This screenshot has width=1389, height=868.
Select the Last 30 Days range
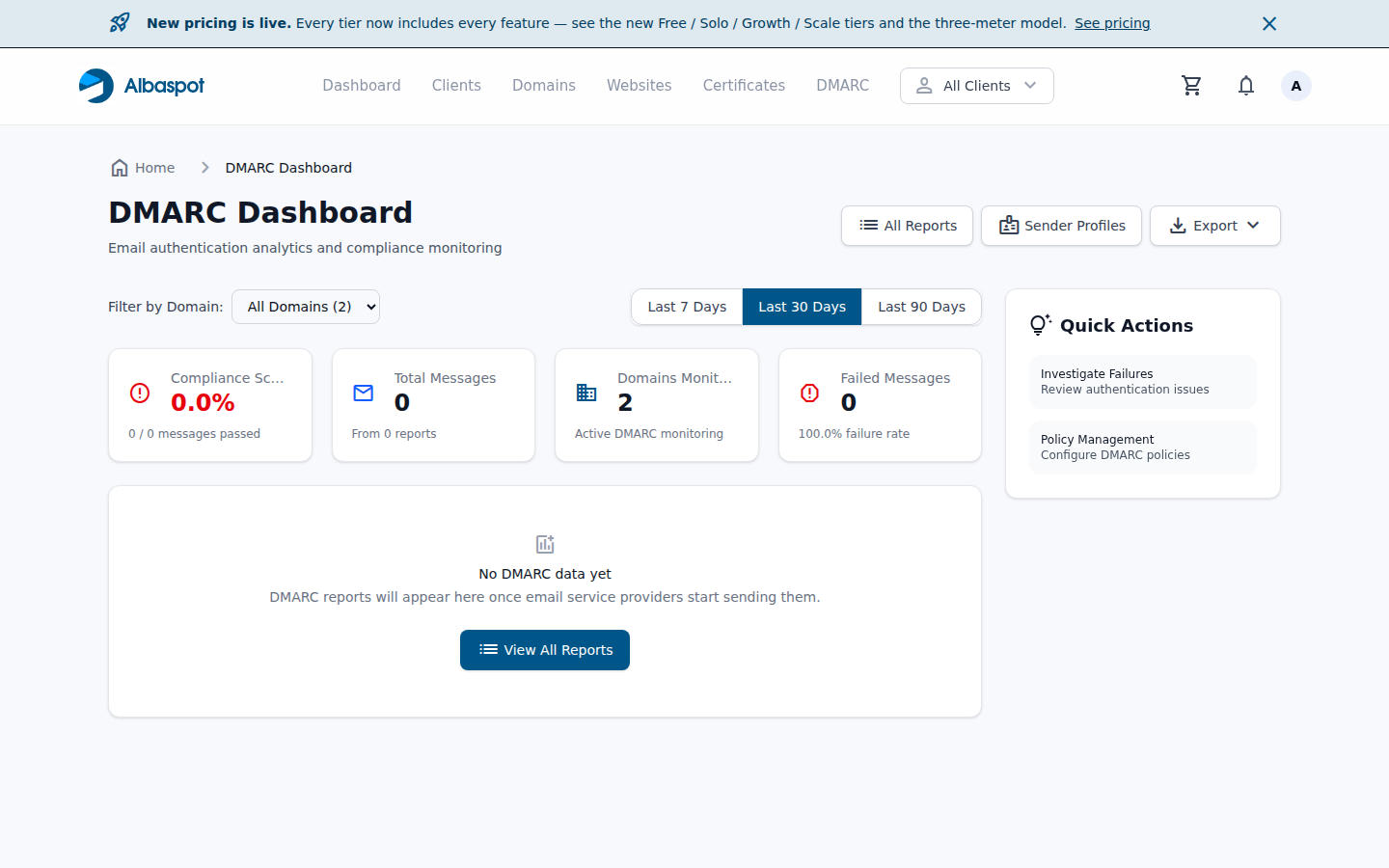coord(802,307)
